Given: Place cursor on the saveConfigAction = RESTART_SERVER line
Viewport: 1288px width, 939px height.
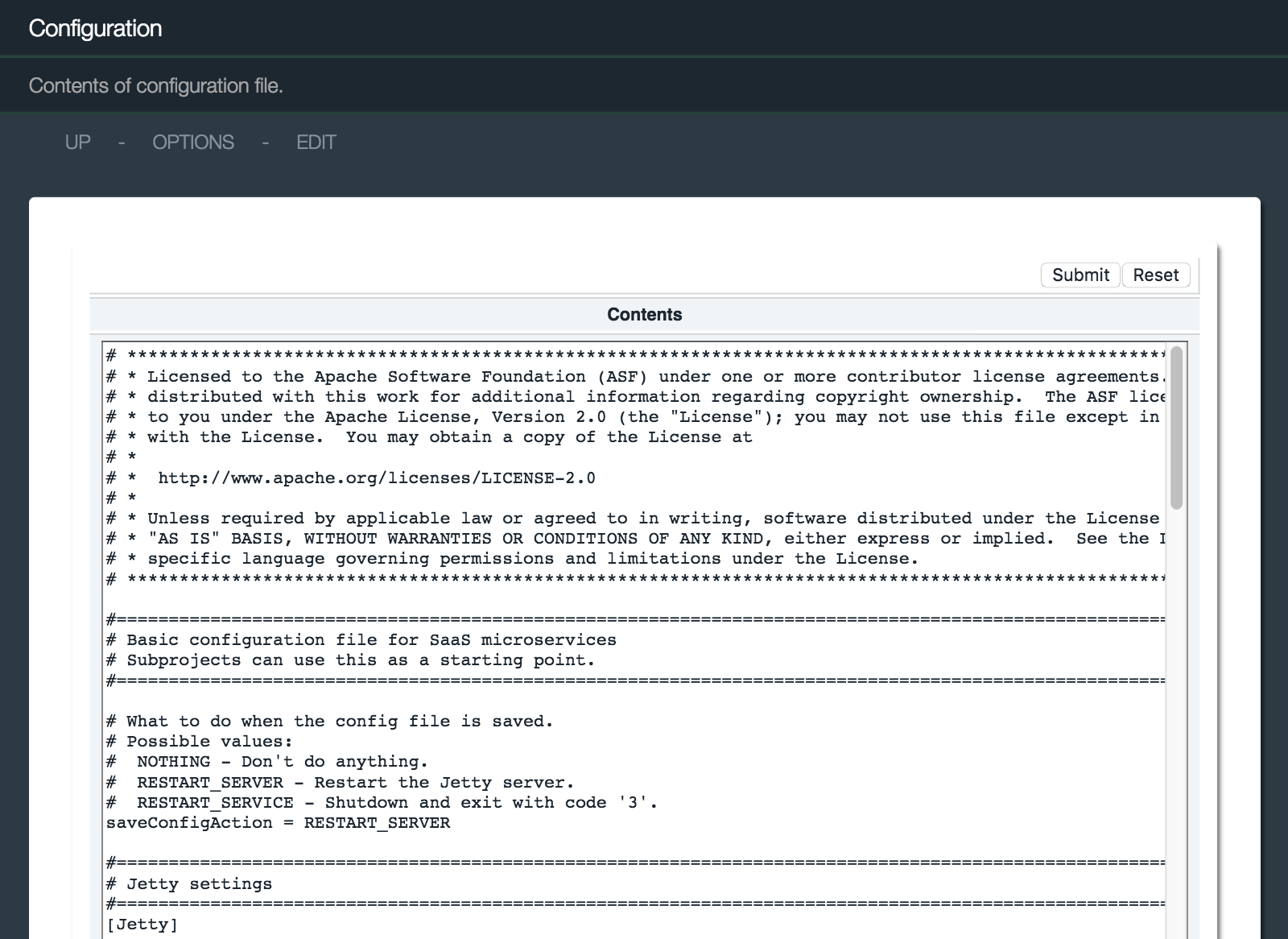Looking at the screenshot, I should point(279,823).
